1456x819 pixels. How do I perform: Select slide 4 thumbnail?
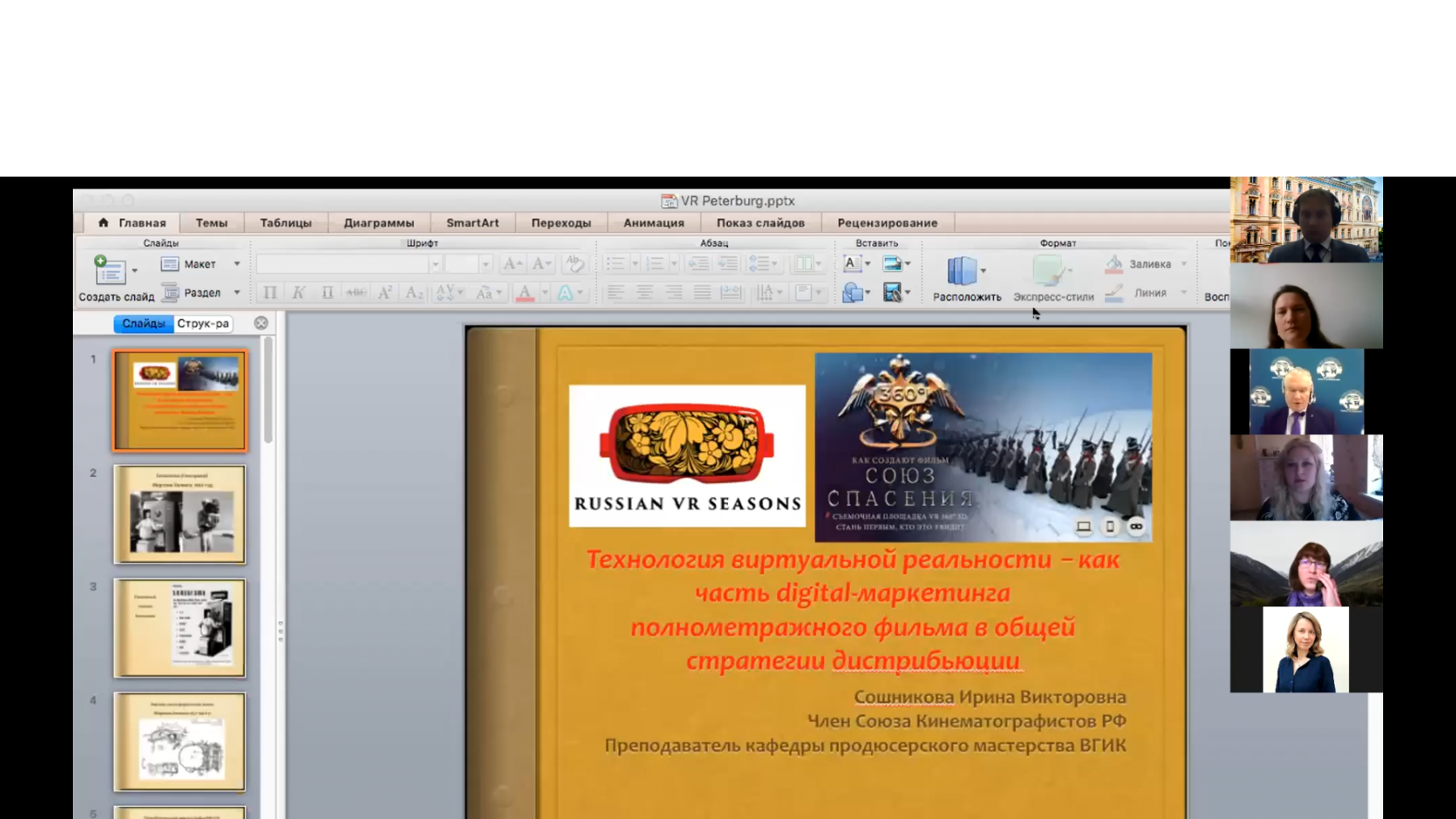[x=180, y=742]
